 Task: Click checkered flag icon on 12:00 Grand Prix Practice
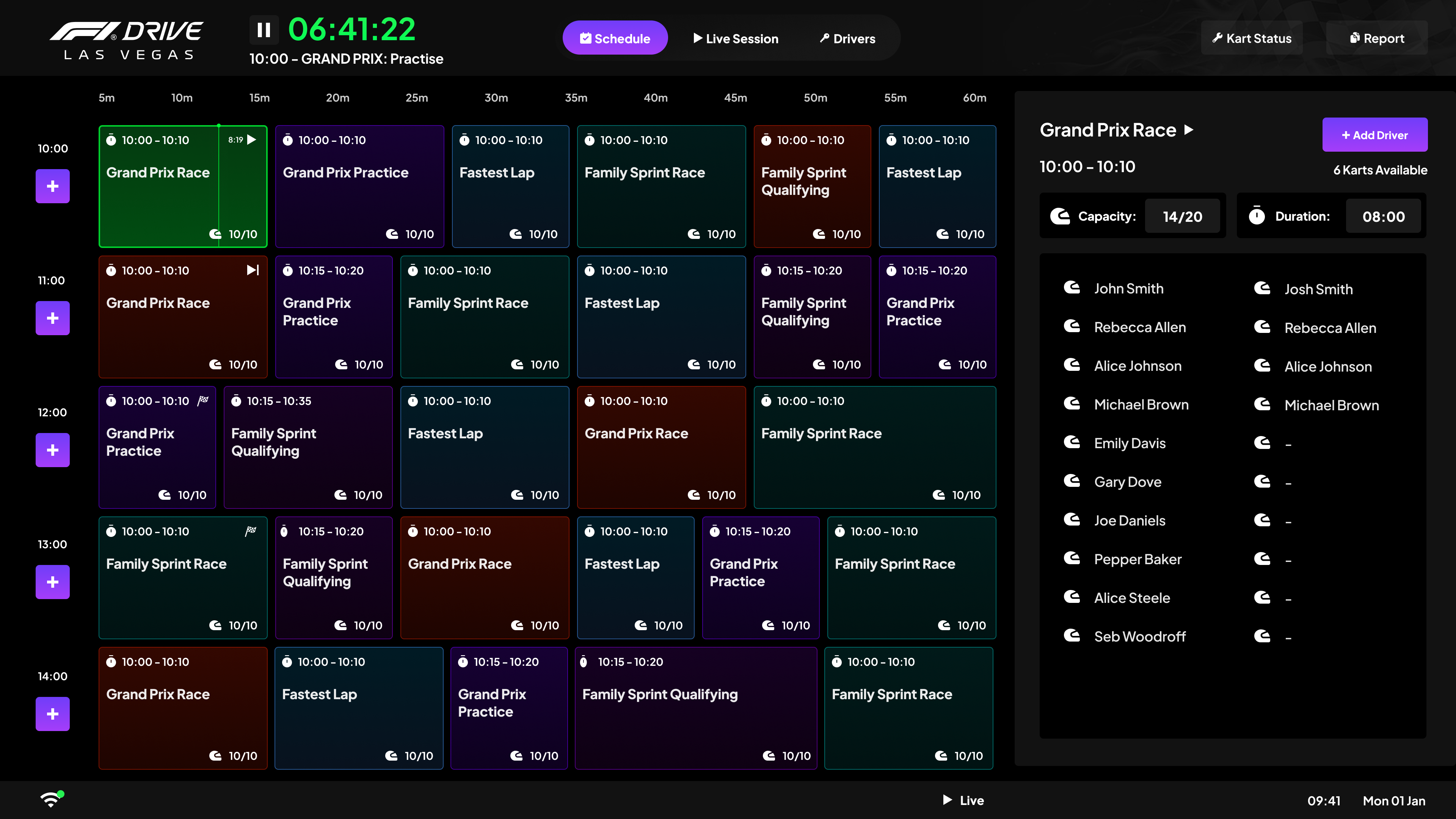203,400
